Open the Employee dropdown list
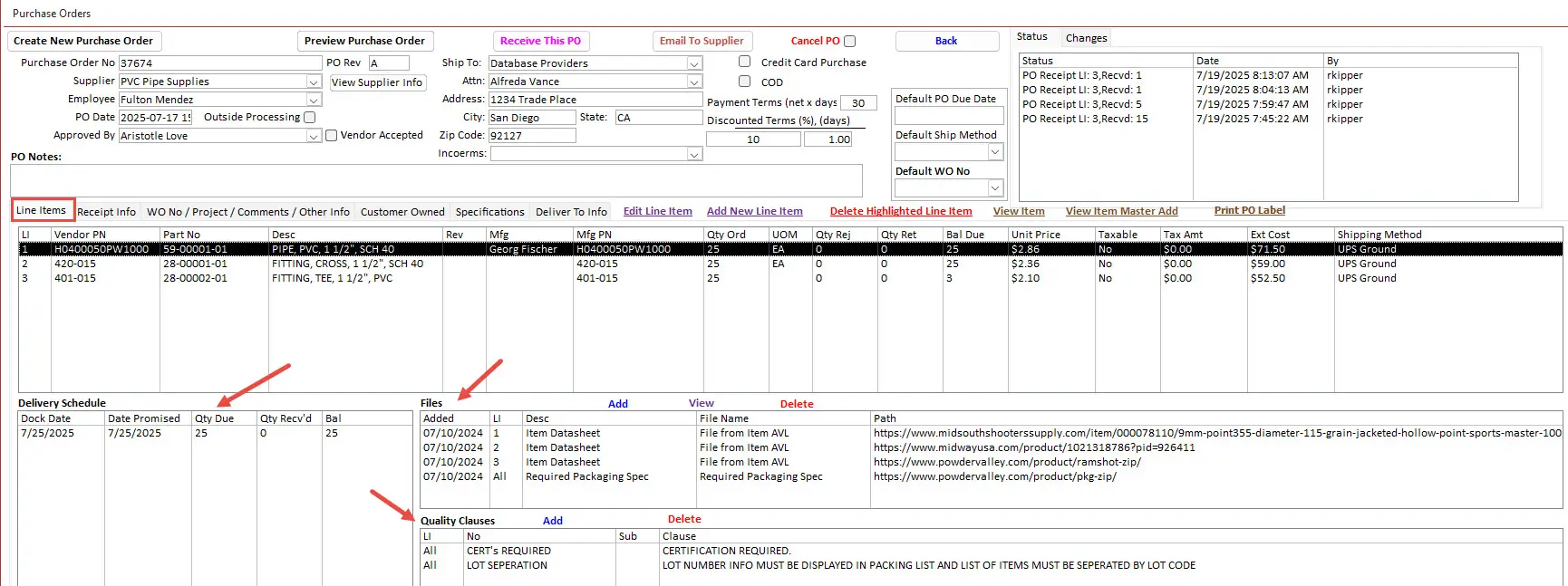 (314, 100)
